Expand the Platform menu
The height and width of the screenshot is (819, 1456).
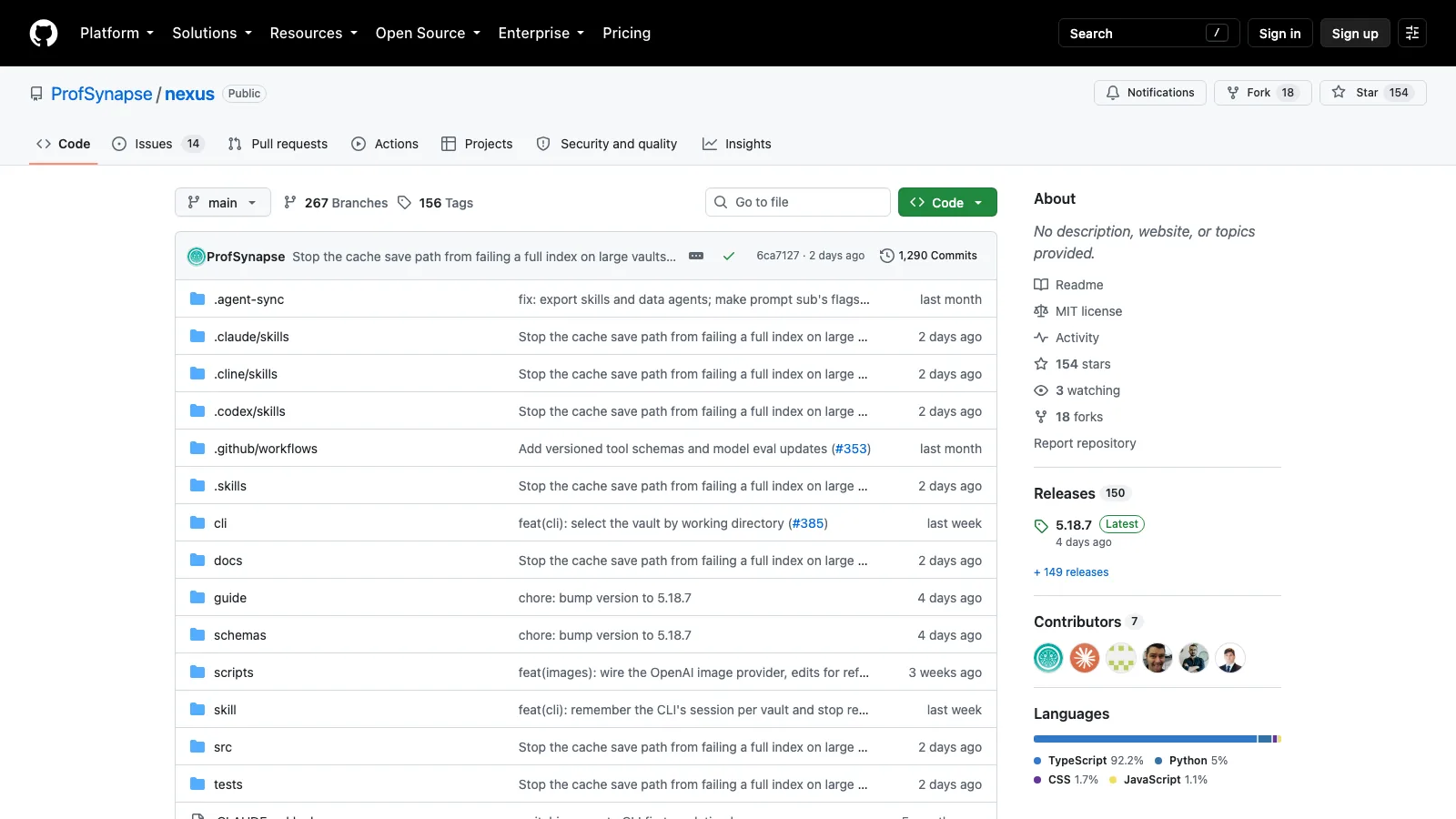tap(117, 33)
